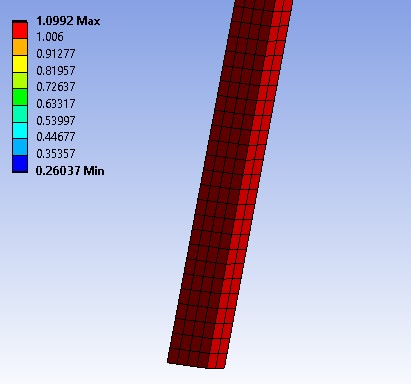The height and width of the screenshot is (384, 411).
Task: Click the dark blue legend band
Action: click(x=20, y=164)
